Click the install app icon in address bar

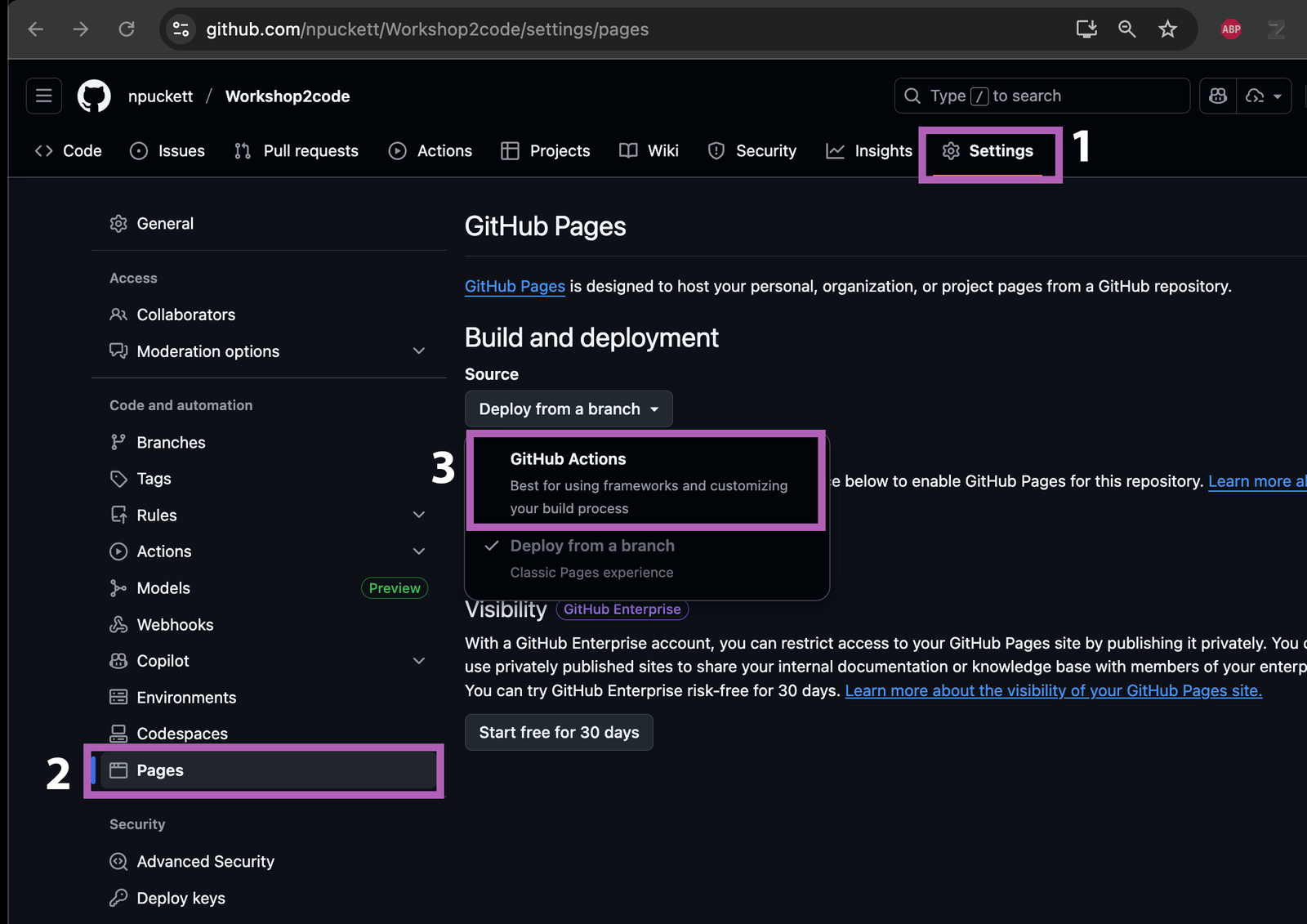point(1086,29)
